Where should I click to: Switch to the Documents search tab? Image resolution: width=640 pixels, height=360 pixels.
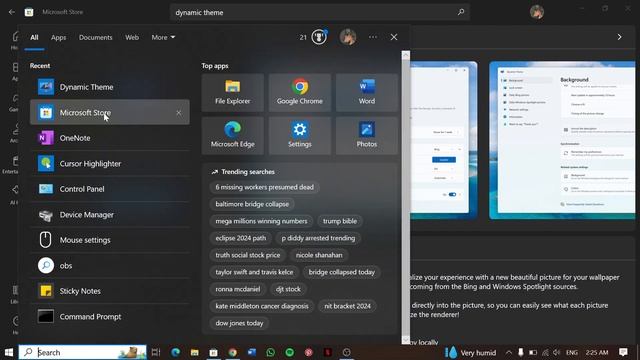pos(96,37)
